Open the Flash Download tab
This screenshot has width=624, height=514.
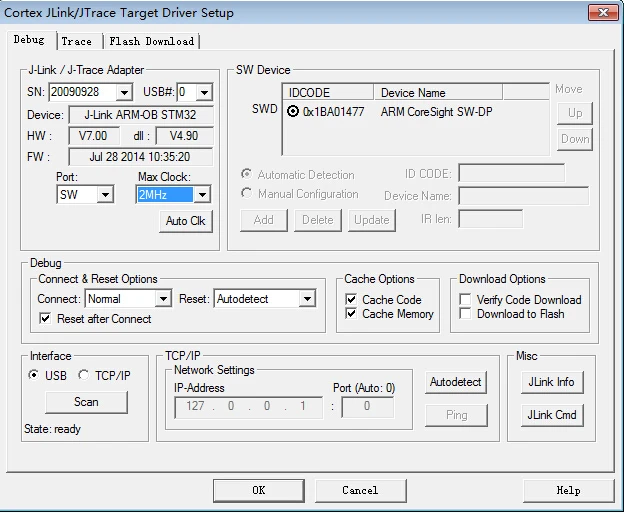pyautogui.click(x=152, y=41)
